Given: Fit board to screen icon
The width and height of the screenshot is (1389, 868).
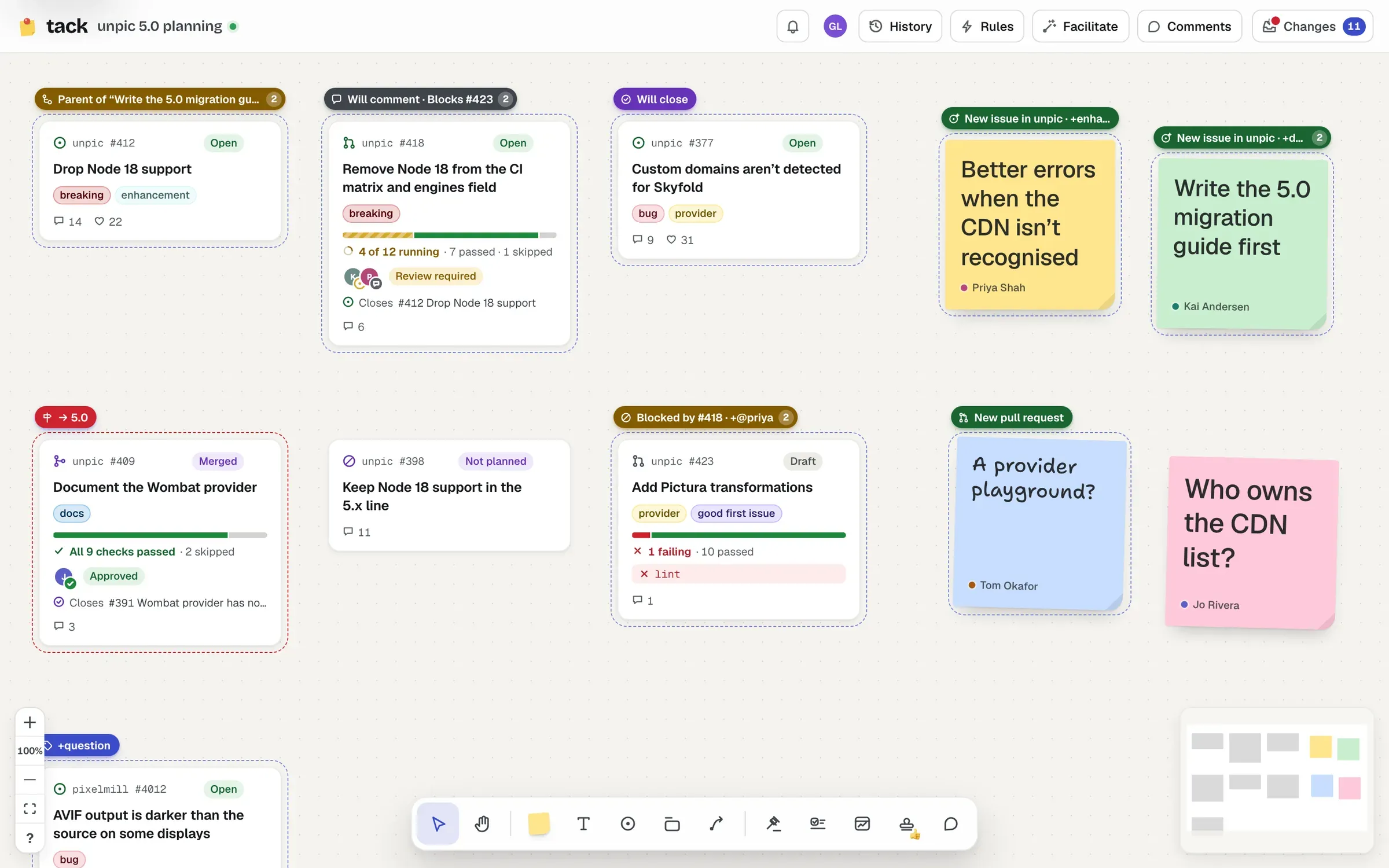Looking at the screenshot, I should 30,808.
